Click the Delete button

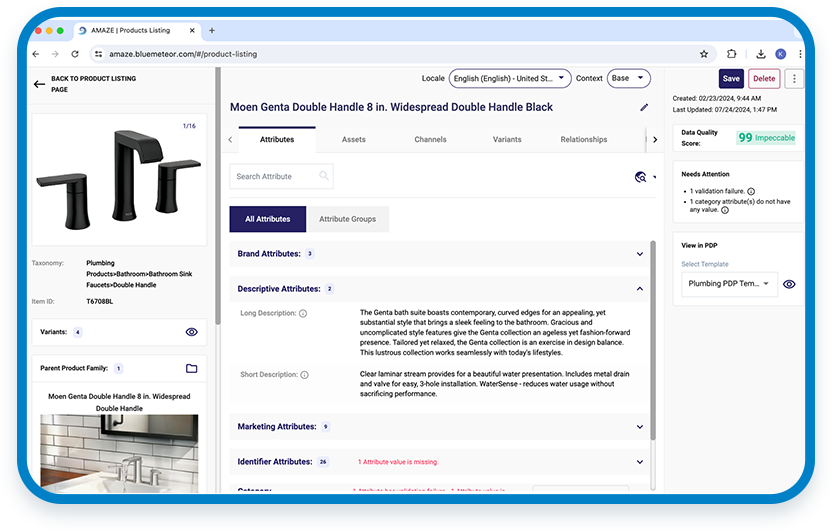click(x=764, y=79)
